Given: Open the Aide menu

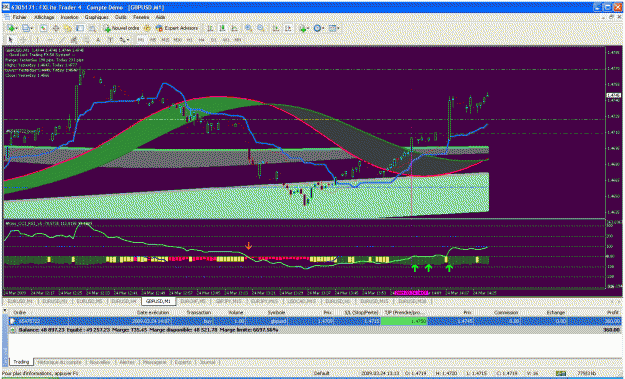Looking at the screenshot, I should 160,18.
